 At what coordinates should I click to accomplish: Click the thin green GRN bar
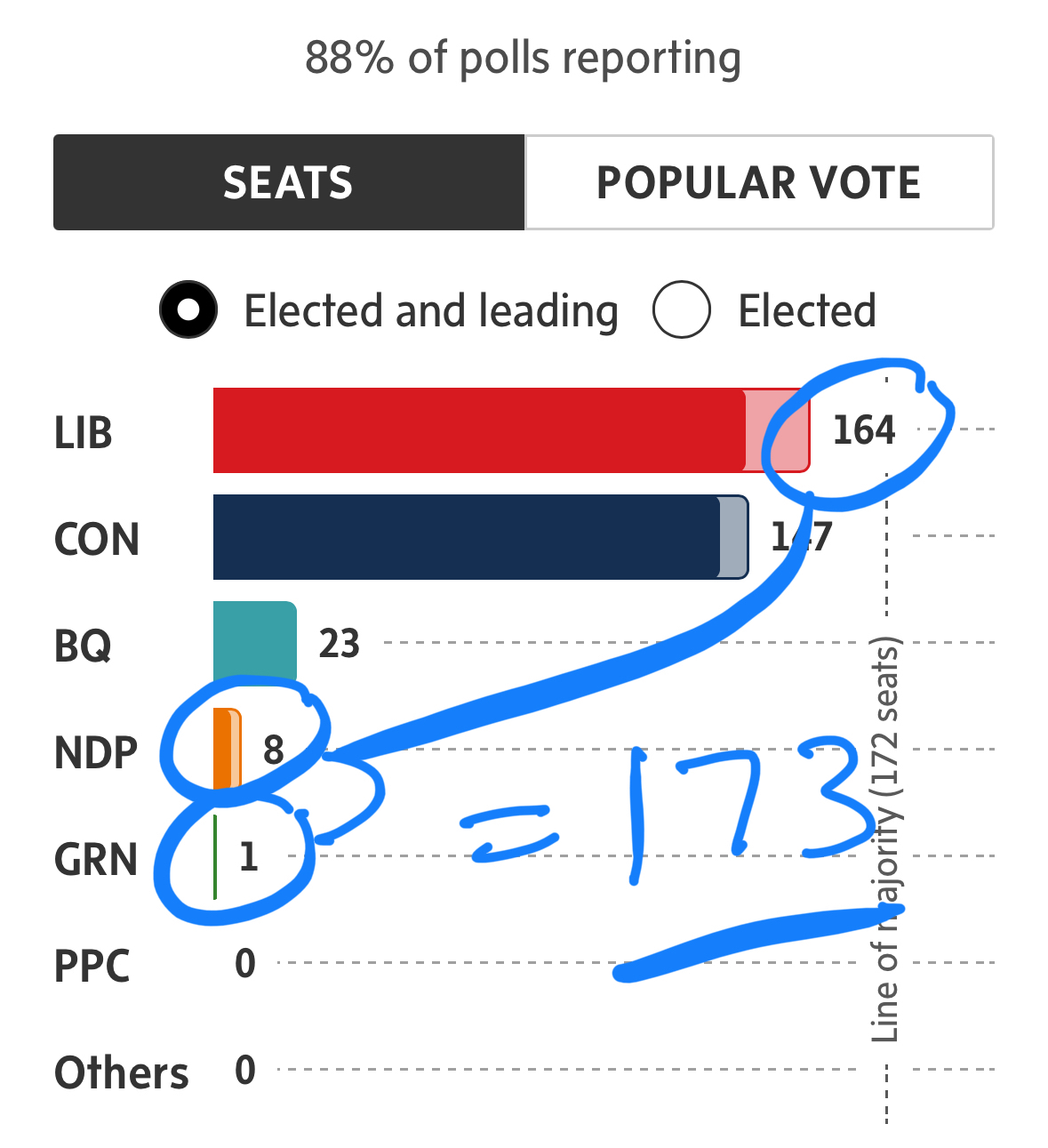215,856
